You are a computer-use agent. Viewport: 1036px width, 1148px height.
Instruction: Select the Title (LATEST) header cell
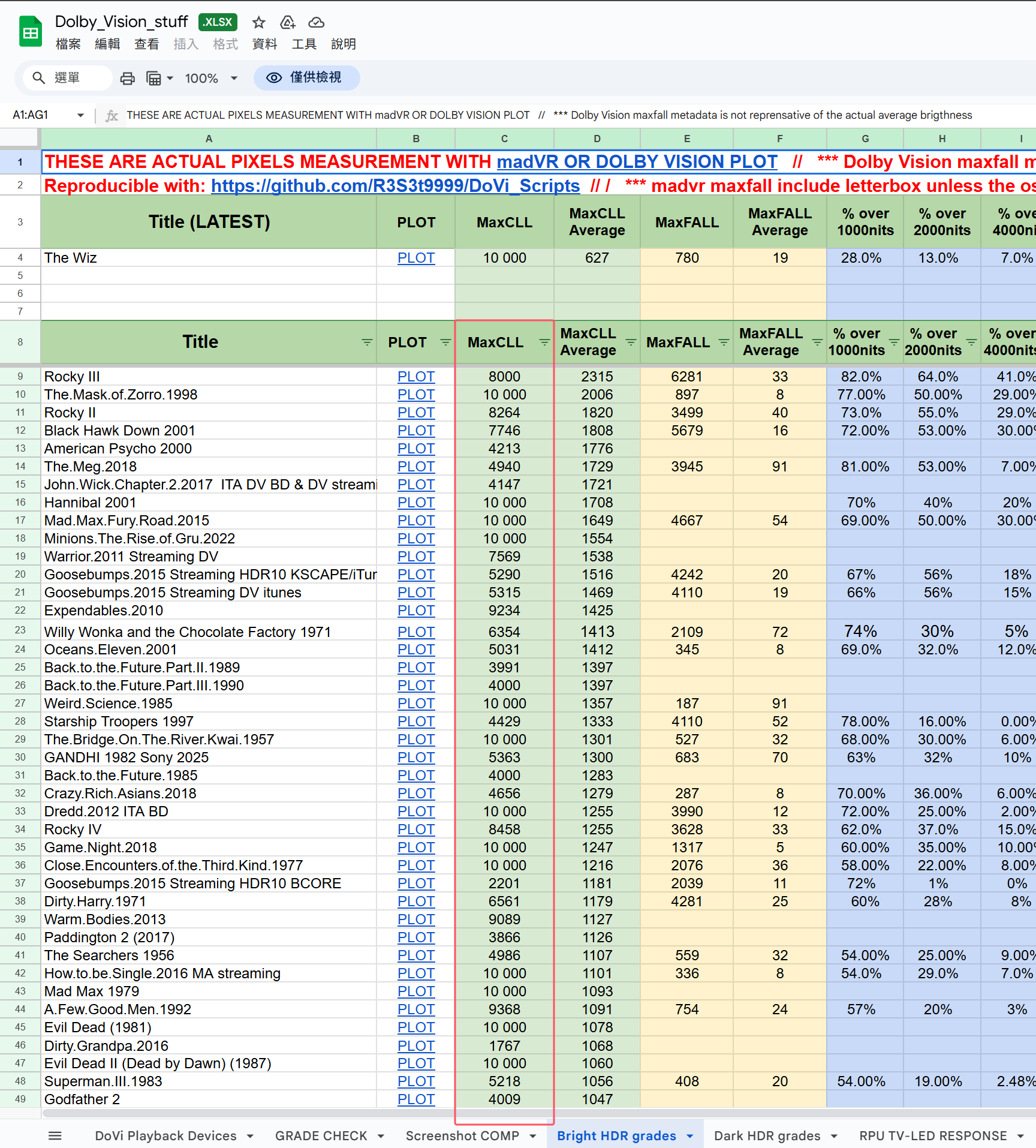(x=209, y=222)
